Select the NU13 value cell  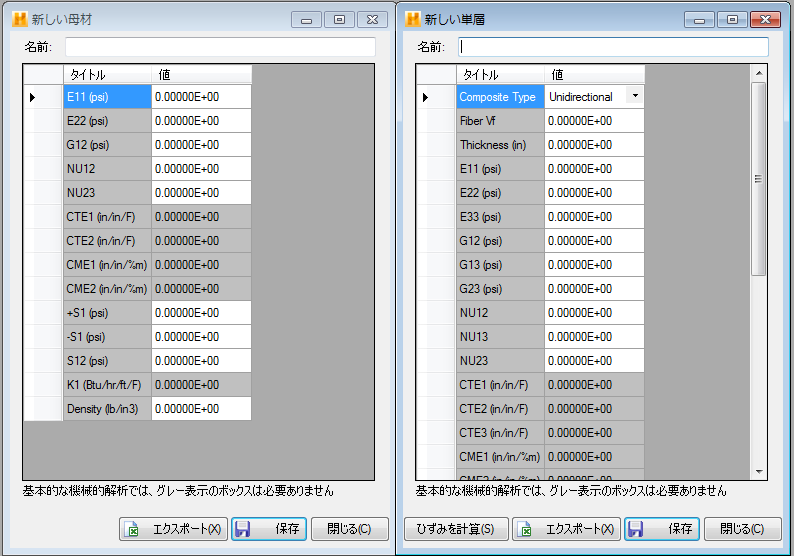coord(594,337)
